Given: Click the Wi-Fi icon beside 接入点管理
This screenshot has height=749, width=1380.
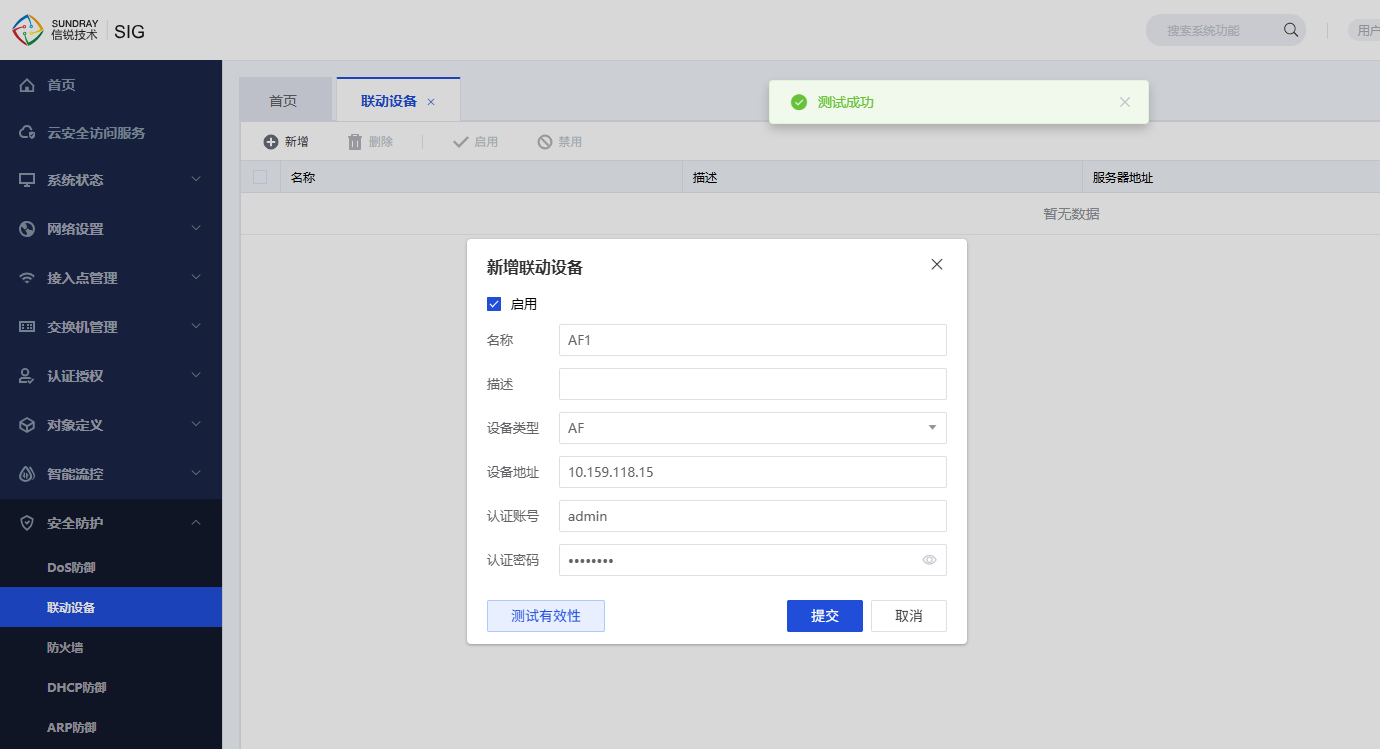Looking at the screenshot, I should (x=27, y=278).
